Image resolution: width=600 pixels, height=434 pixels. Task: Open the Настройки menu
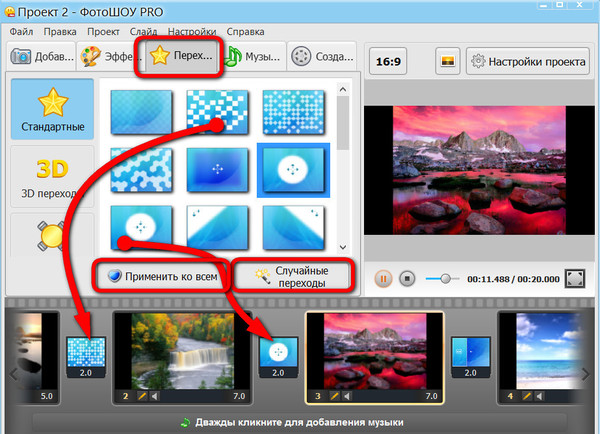[192, 32]
